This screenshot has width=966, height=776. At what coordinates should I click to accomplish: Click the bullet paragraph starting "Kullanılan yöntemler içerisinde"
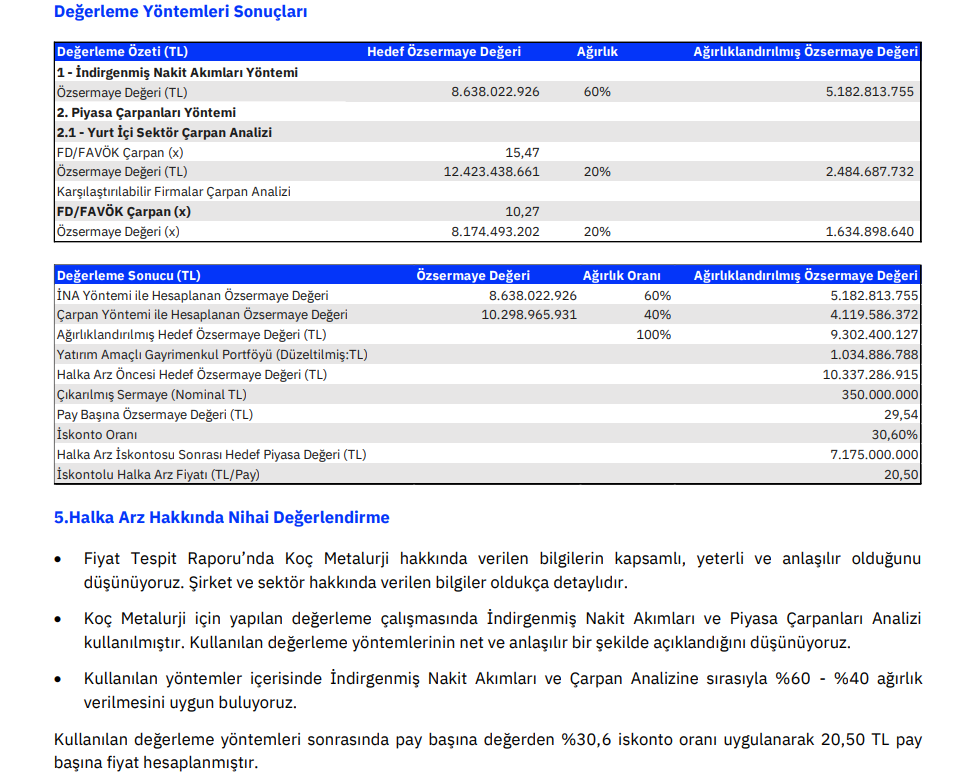tap(503, 690)
